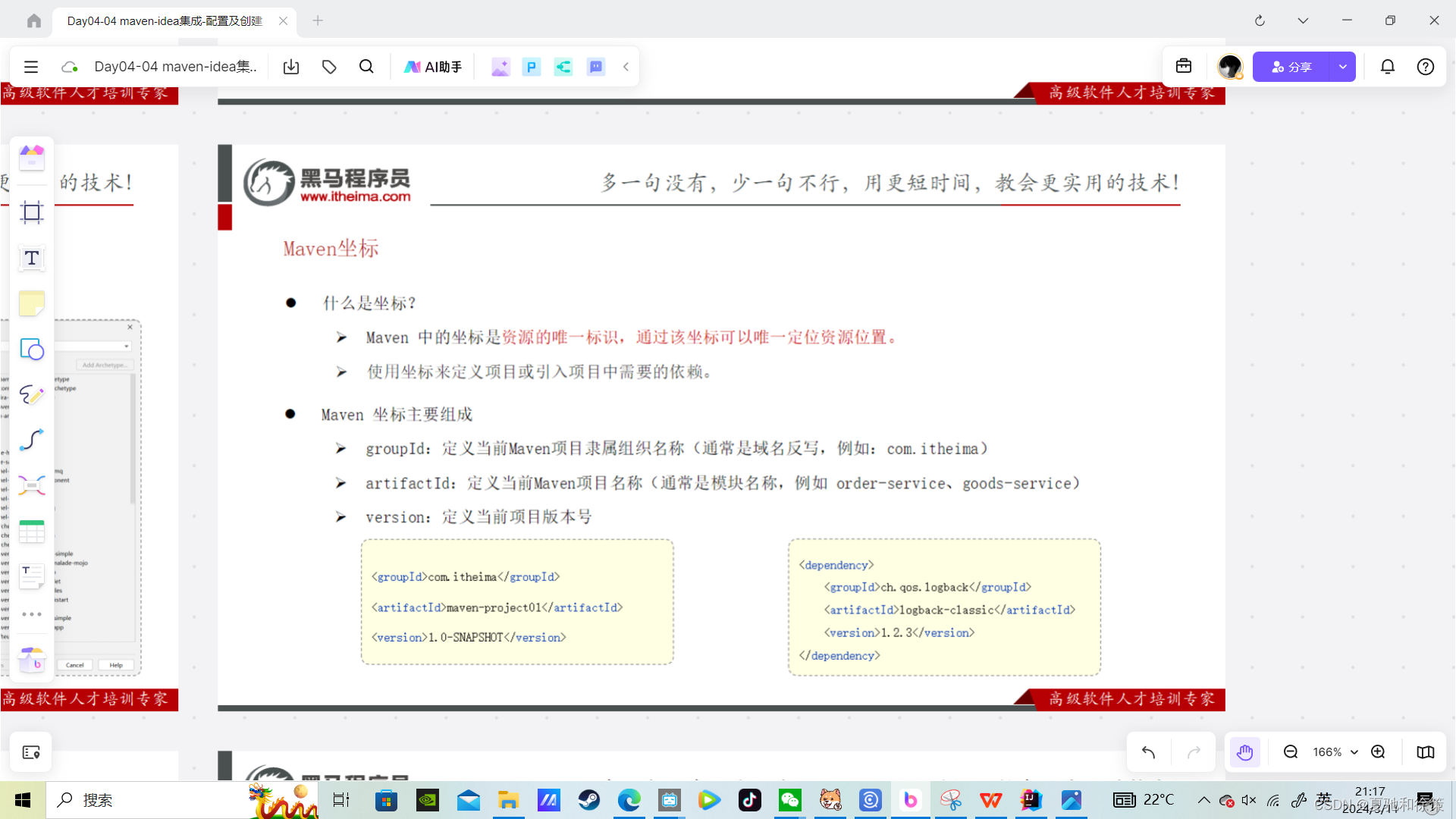
Task: Click the com.itheima groupId code box
Action: (517, 602)
